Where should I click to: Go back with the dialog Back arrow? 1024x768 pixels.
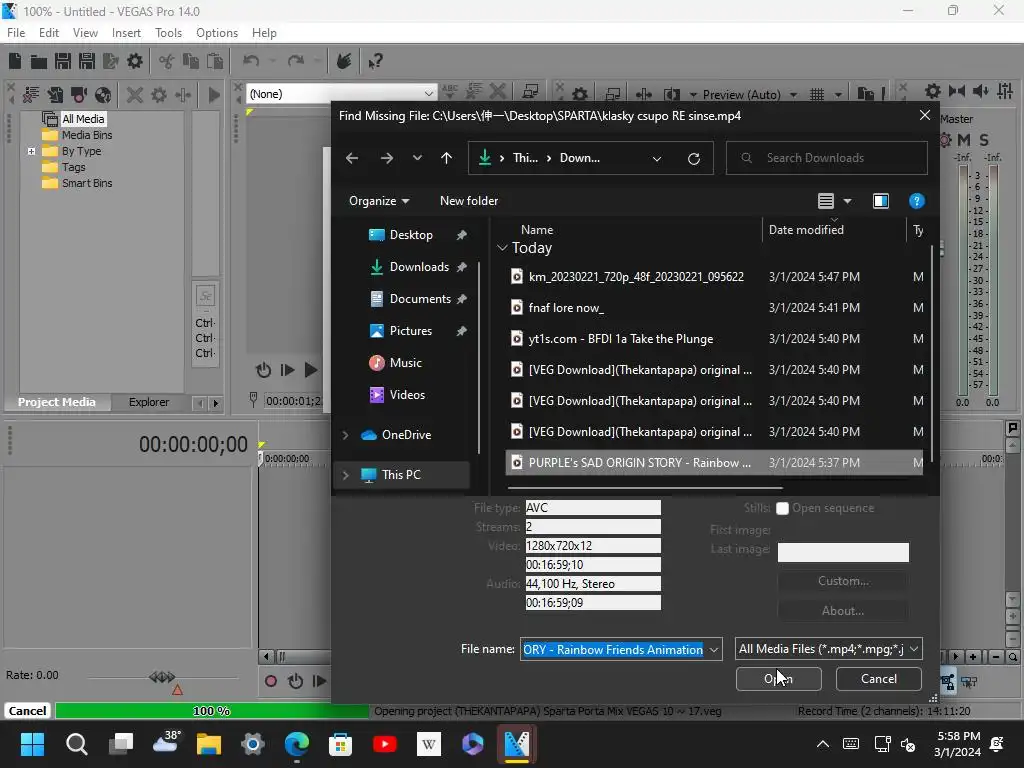tap(352, 158)
